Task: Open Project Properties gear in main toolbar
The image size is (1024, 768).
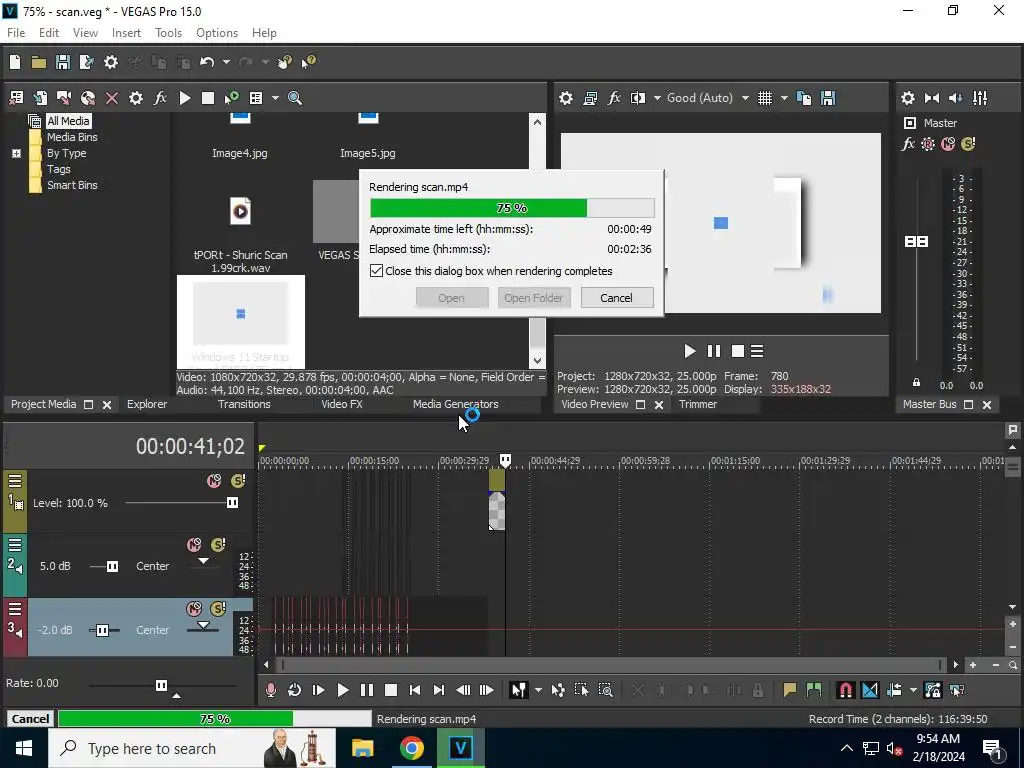Action: tap(111, 62)
